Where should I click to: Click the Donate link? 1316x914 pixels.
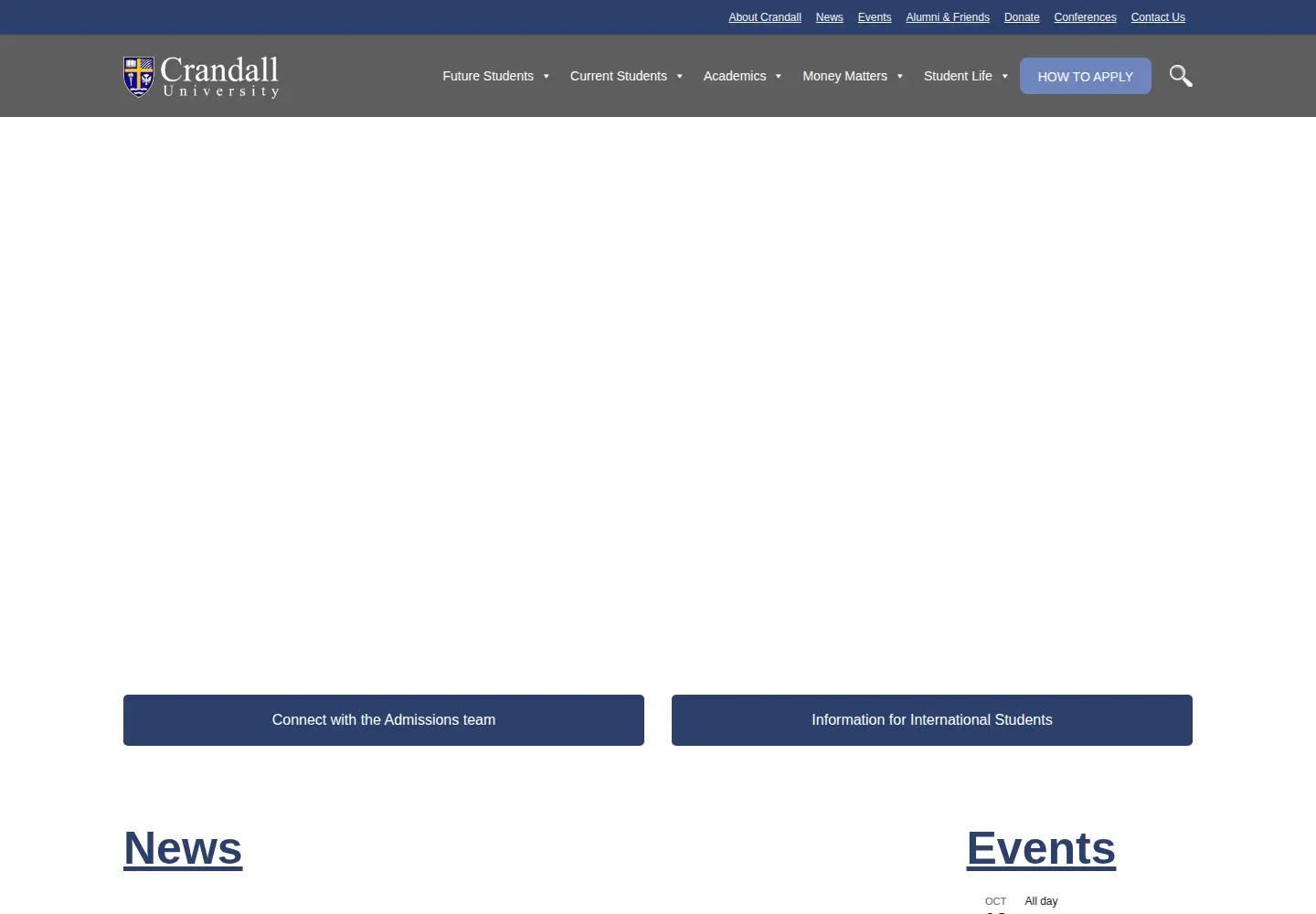pyautogui.click(x=1022, y=17)
